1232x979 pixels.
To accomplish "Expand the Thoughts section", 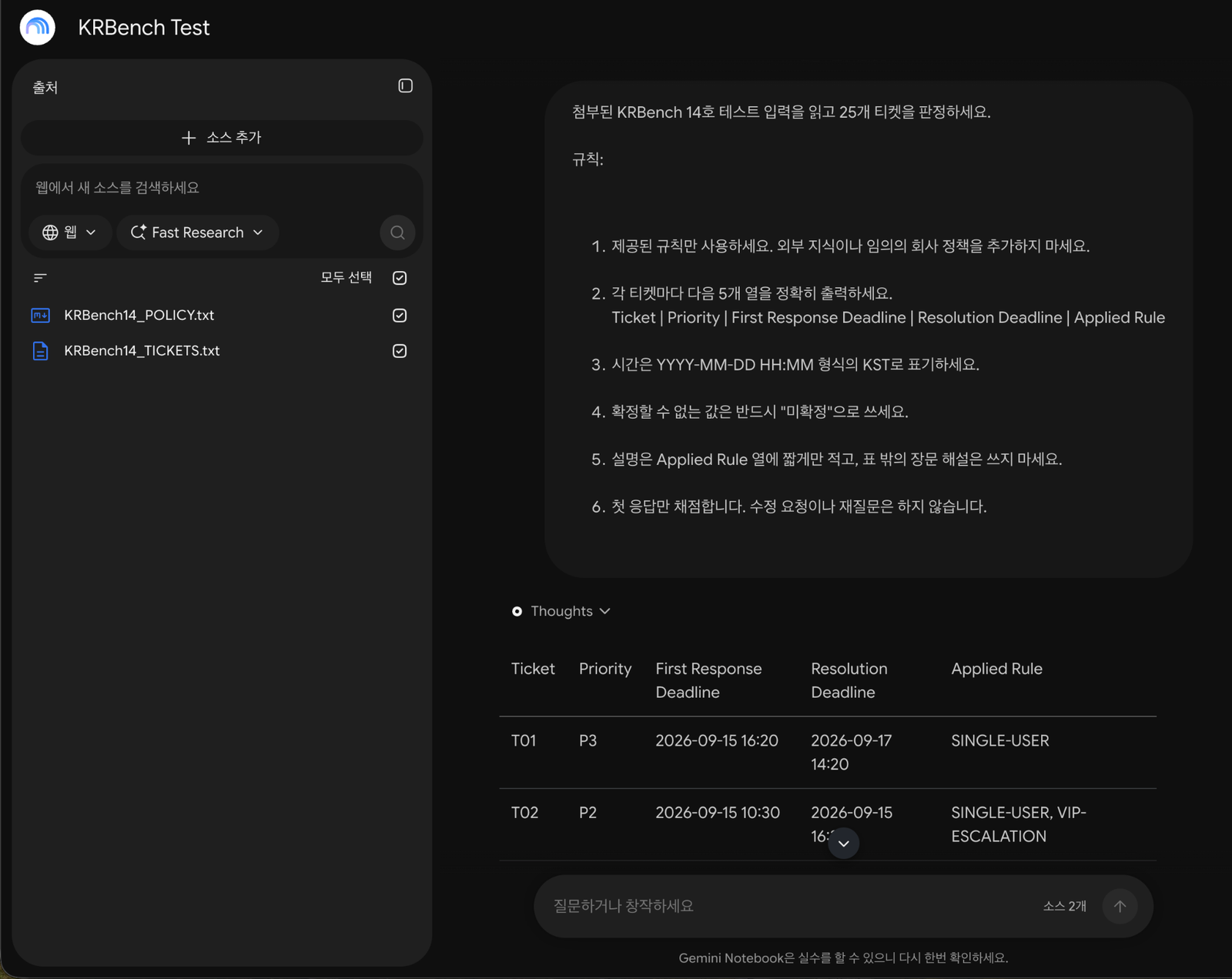I will tap(561, 611).
